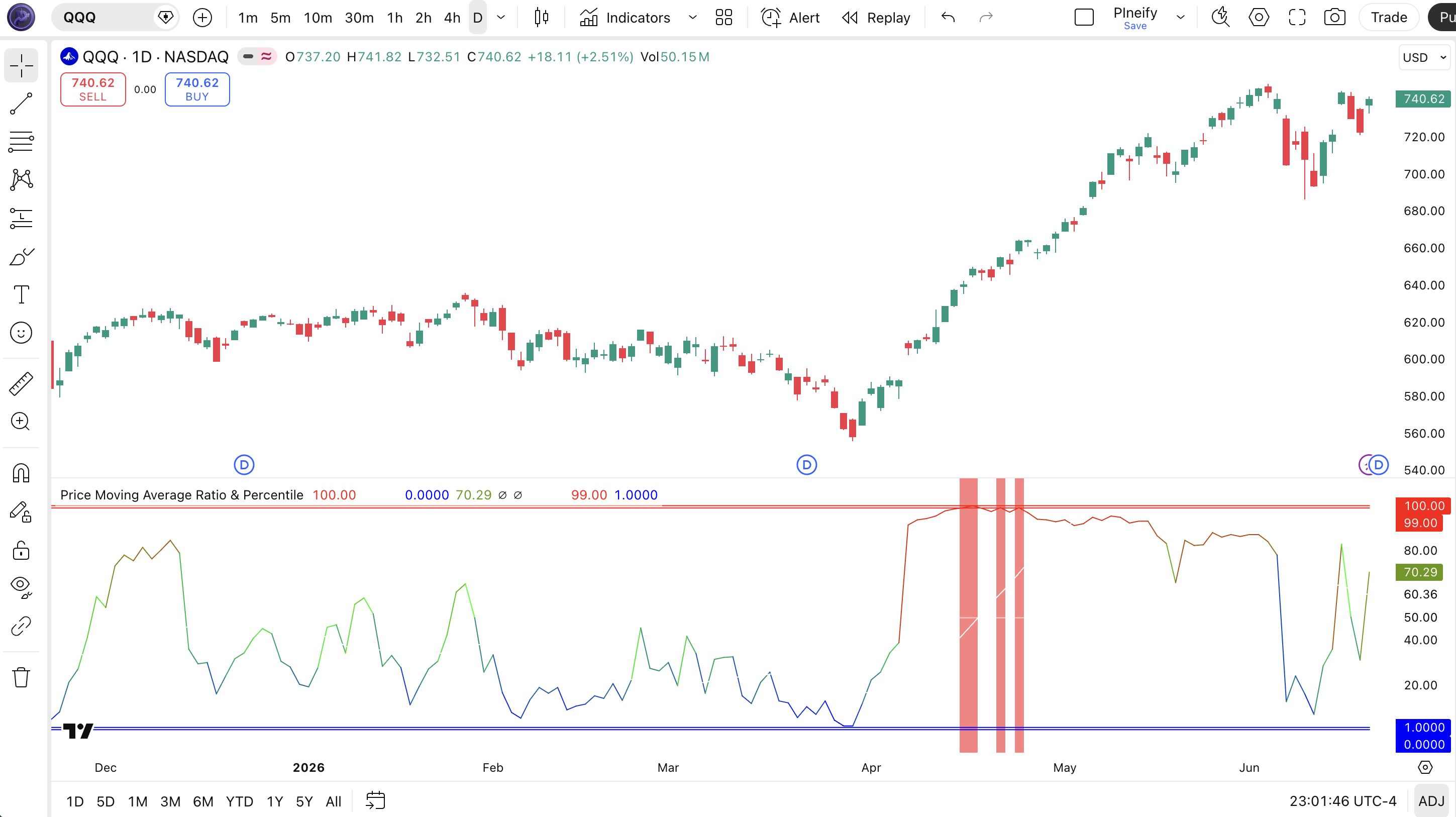
Task: Open timezone menu at 23:01:46 UTC-4
Action: (1343, 802)
